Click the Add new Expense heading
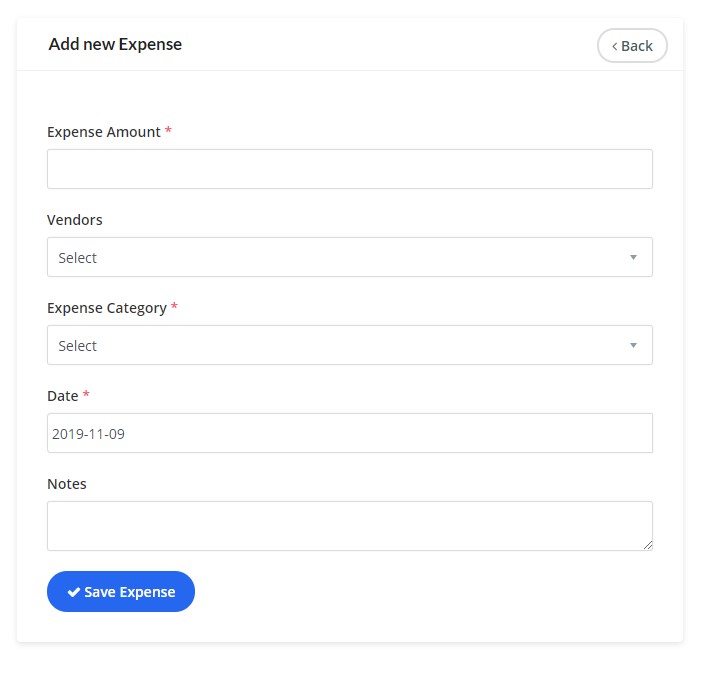The height and width of the screenshot is (681, 714). click(115, 44)
